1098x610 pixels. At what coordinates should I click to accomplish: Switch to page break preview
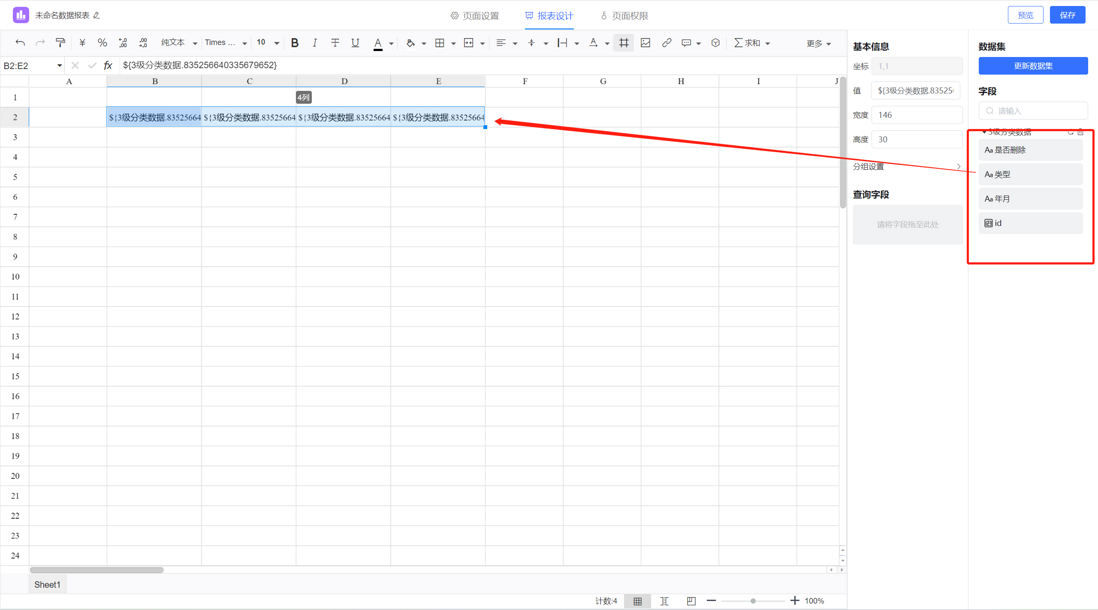coord(691,601)
